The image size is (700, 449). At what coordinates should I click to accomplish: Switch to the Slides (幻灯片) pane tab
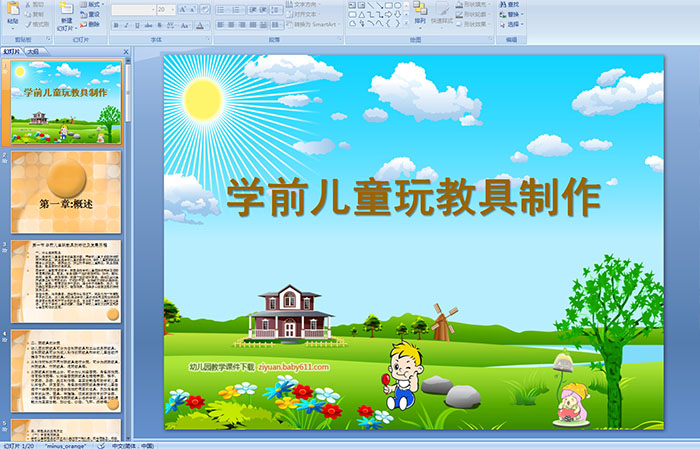12,52
